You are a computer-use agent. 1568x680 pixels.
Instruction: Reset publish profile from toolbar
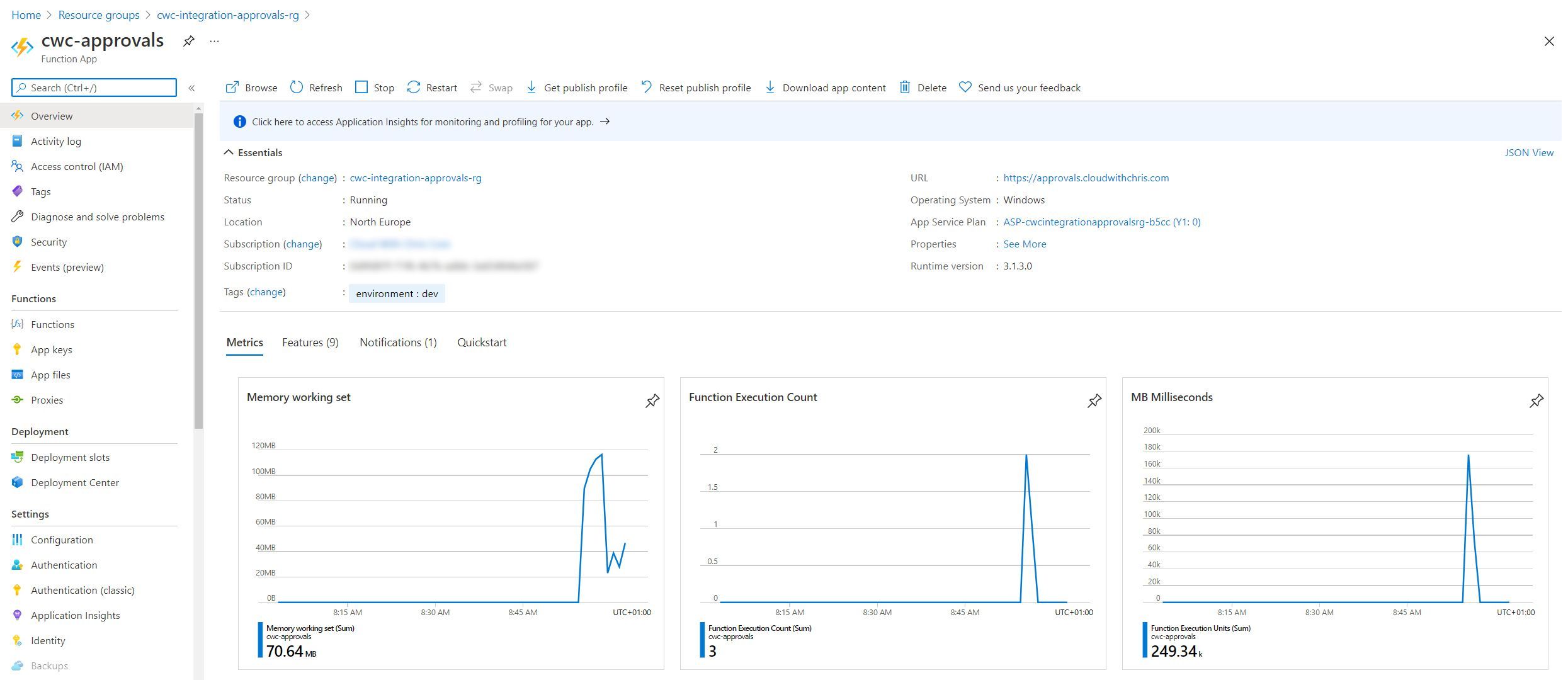(x=696, y=88)
